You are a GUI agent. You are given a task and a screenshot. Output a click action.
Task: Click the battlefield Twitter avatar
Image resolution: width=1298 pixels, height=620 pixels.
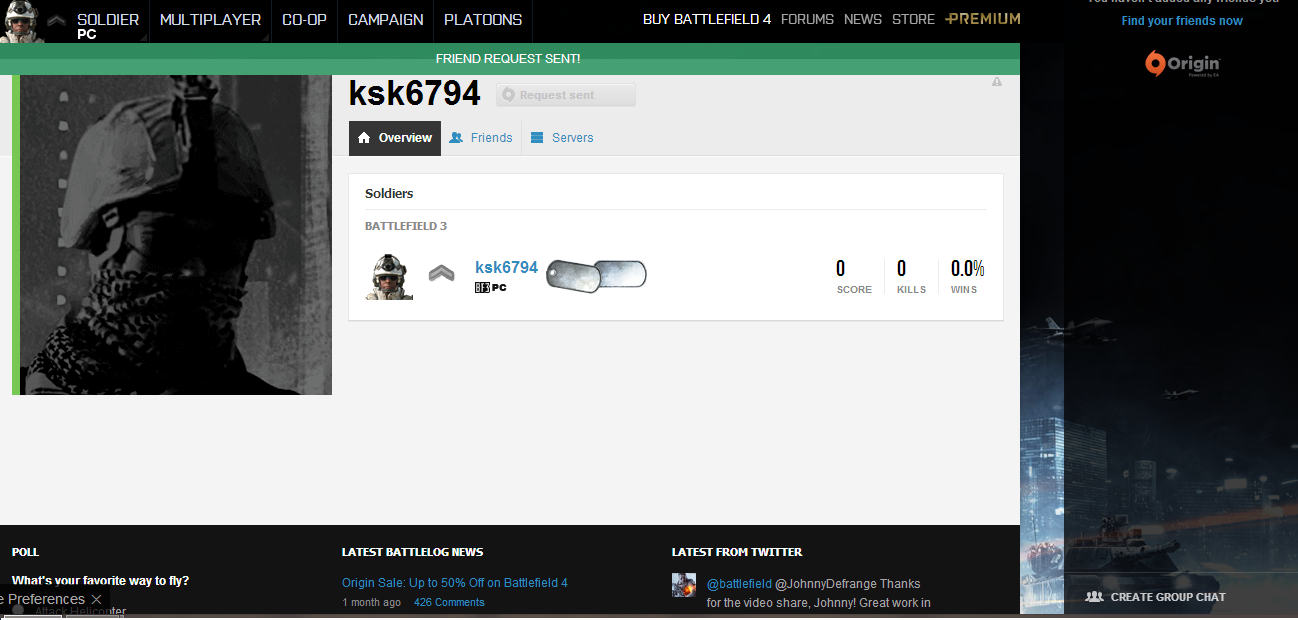coord(684,585)
